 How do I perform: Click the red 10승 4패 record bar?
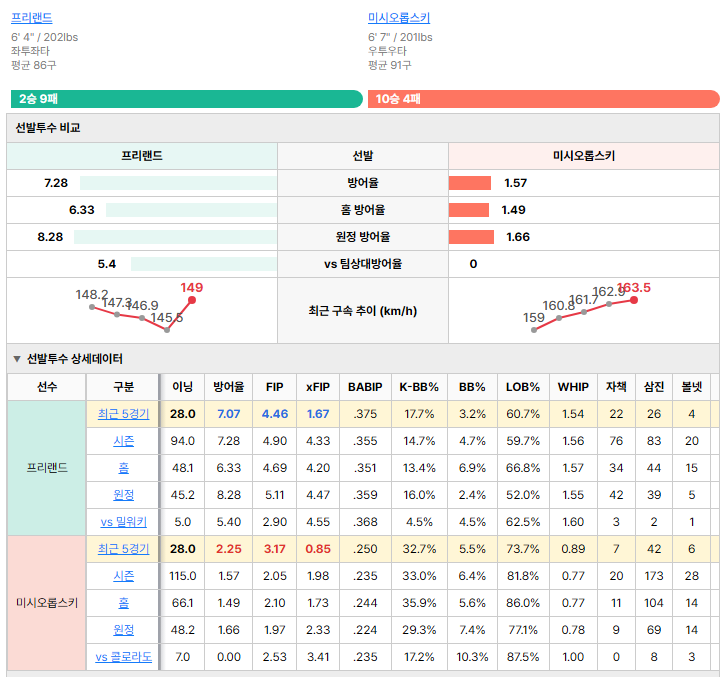coord(544,99)
